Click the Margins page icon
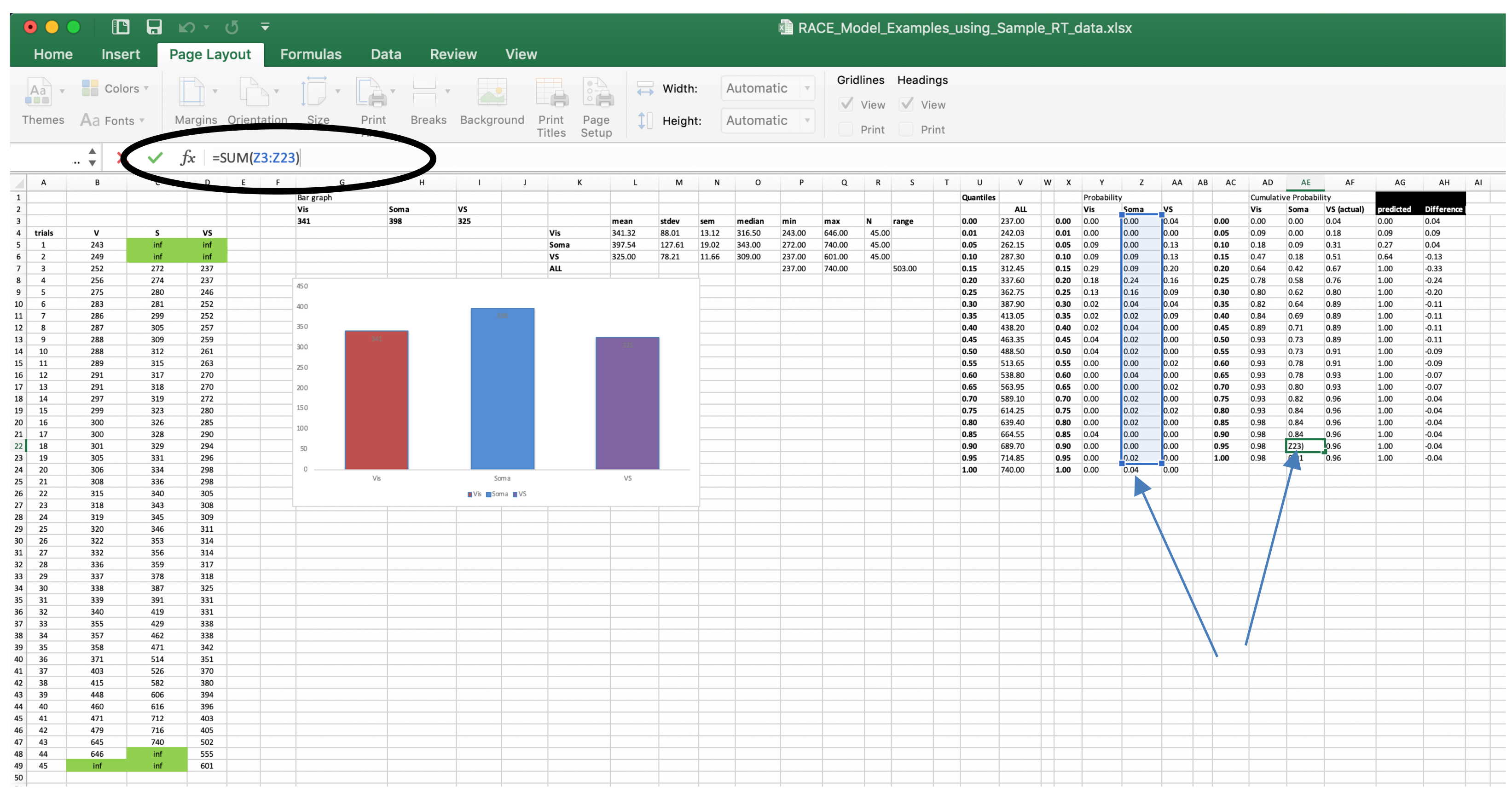The width and height of the screenshot is (1512, 799). click(191, 93)
